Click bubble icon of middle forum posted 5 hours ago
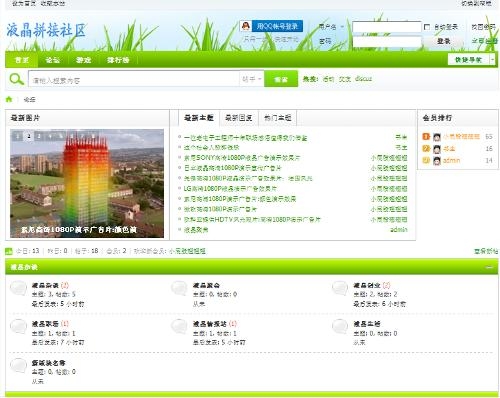The width and height of the screenshot is (500, 398). point(179,327)
